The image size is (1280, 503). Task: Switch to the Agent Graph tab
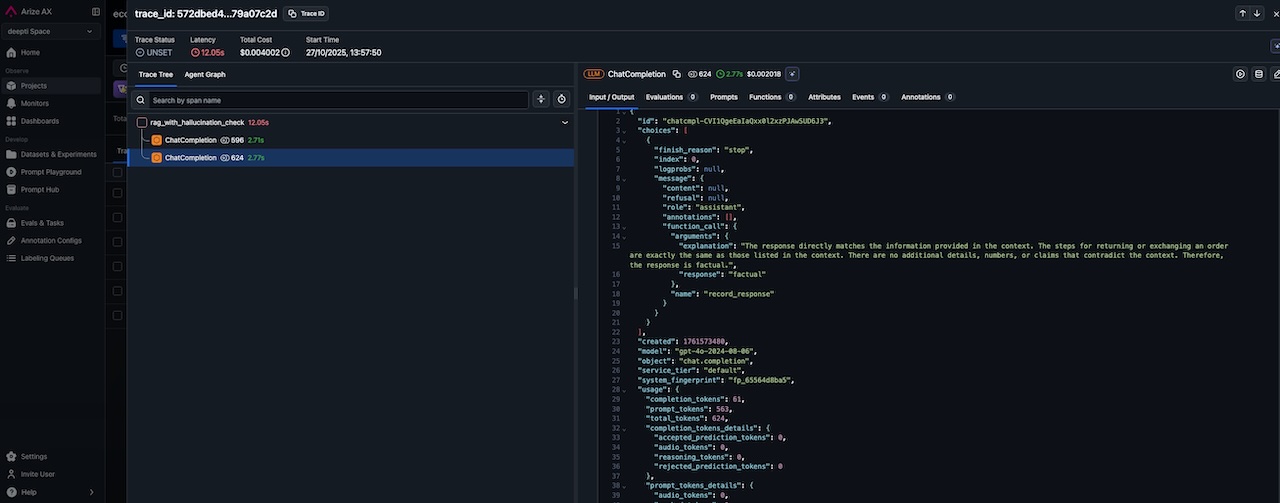coord(205,75)
